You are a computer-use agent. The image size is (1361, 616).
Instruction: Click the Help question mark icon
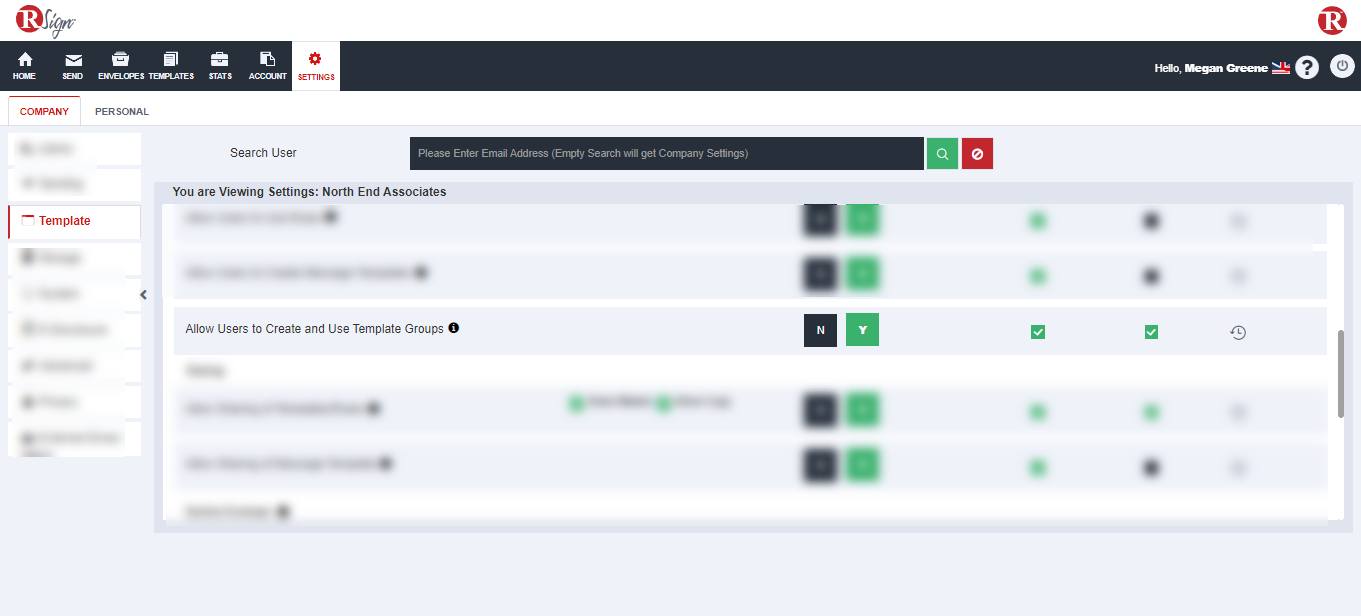[x=1307, y=66]
